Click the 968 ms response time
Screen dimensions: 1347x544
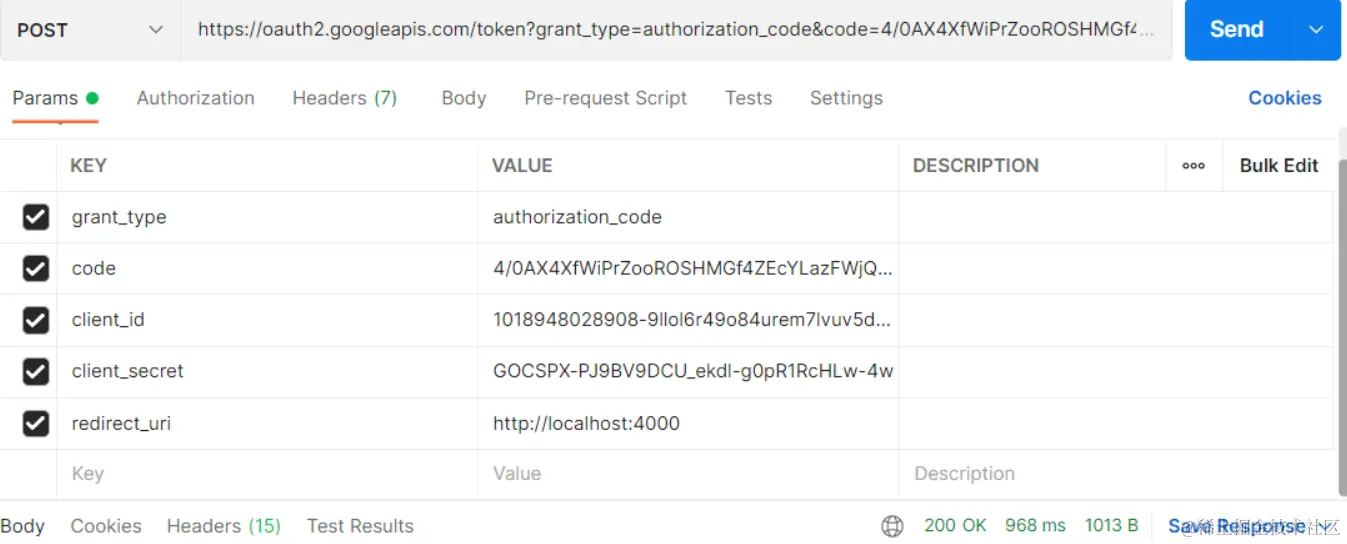tap(1035, 526)
